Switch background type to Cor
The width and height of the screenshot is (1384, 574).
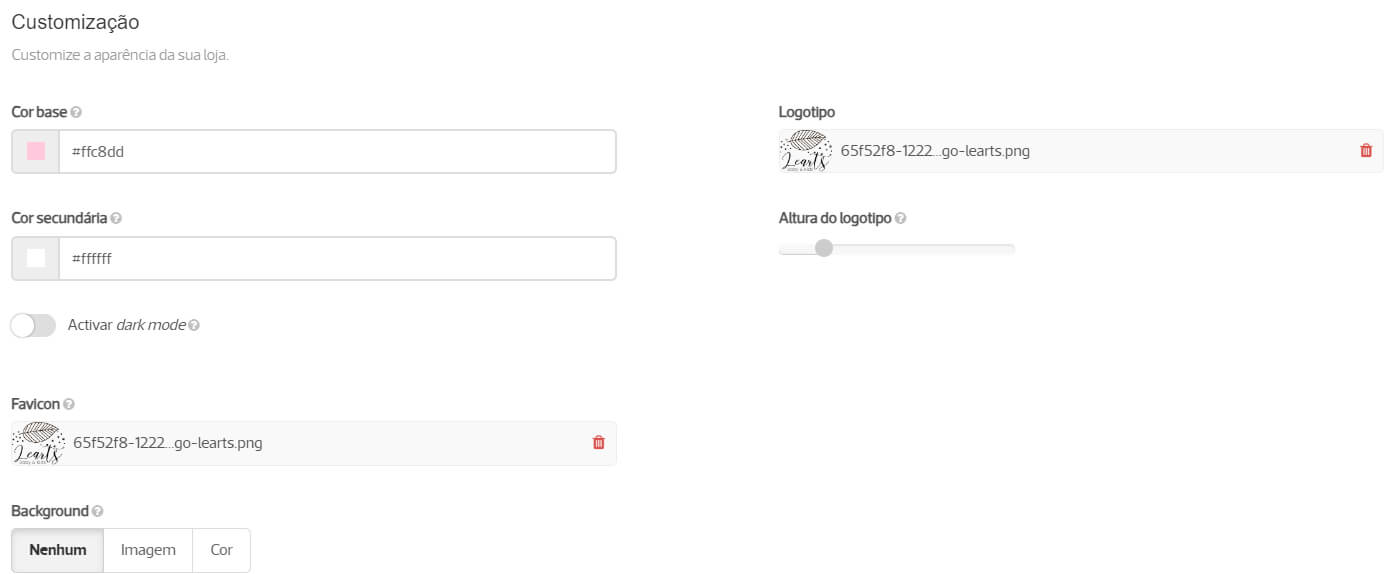221,550
